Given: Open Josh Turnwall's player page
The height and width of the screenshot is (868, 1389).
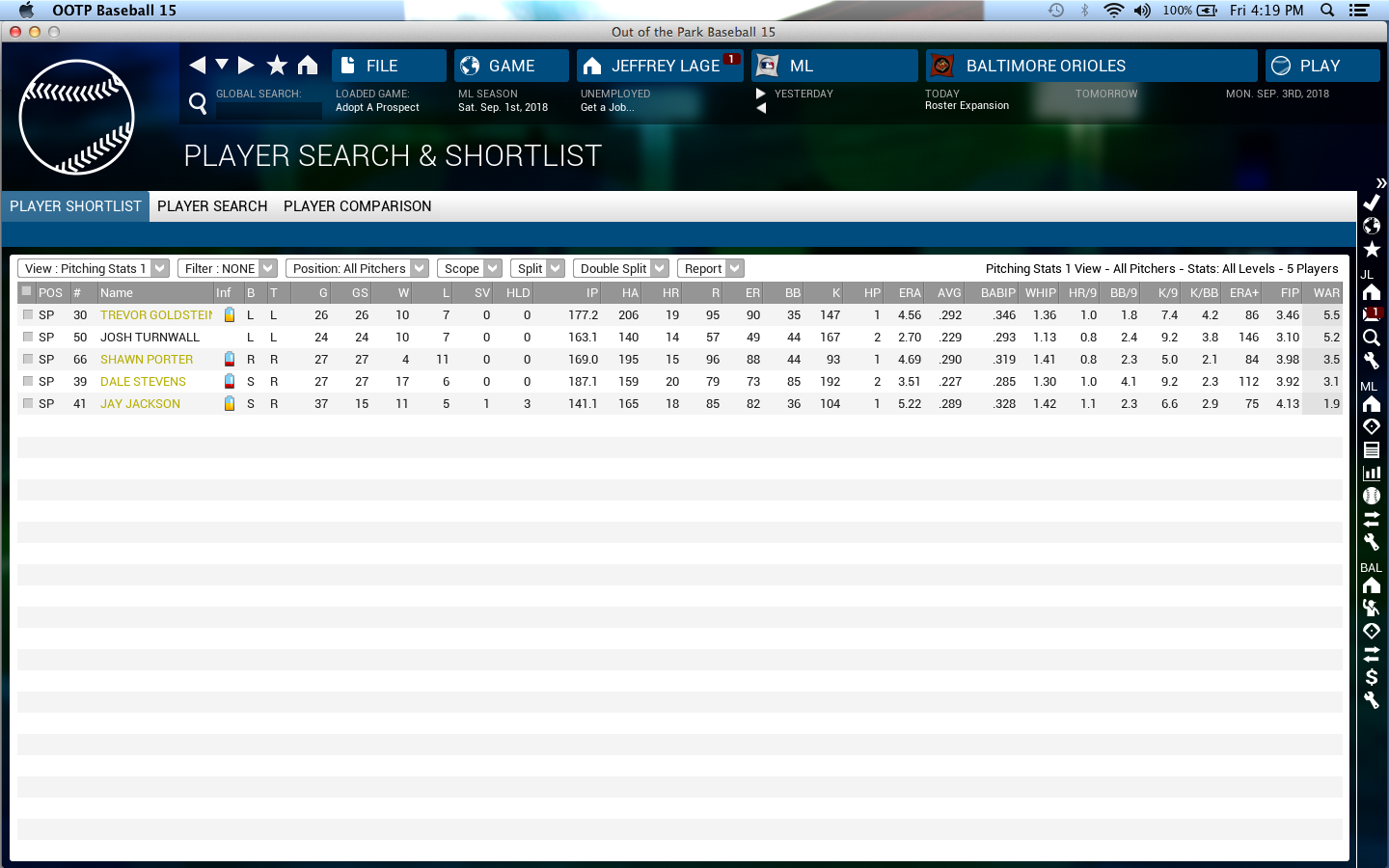Looking at the screenshot, I should [x=150, y=337].
